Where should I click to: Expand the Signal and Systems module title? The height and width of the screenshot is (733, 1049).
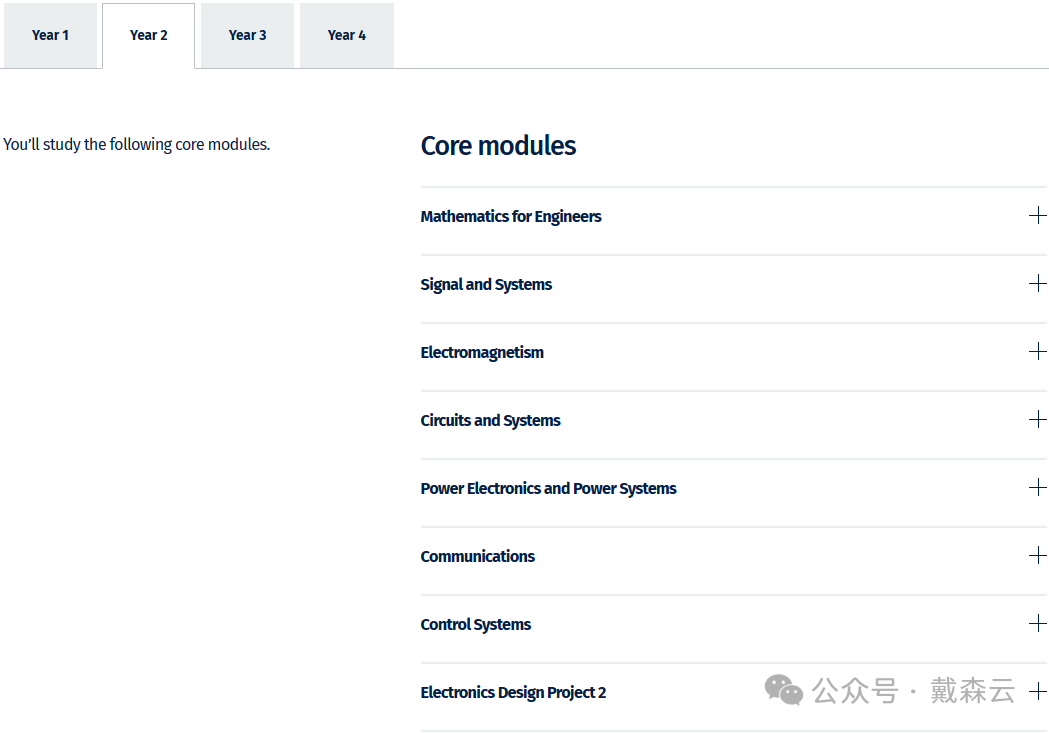[x=486, y=285]
